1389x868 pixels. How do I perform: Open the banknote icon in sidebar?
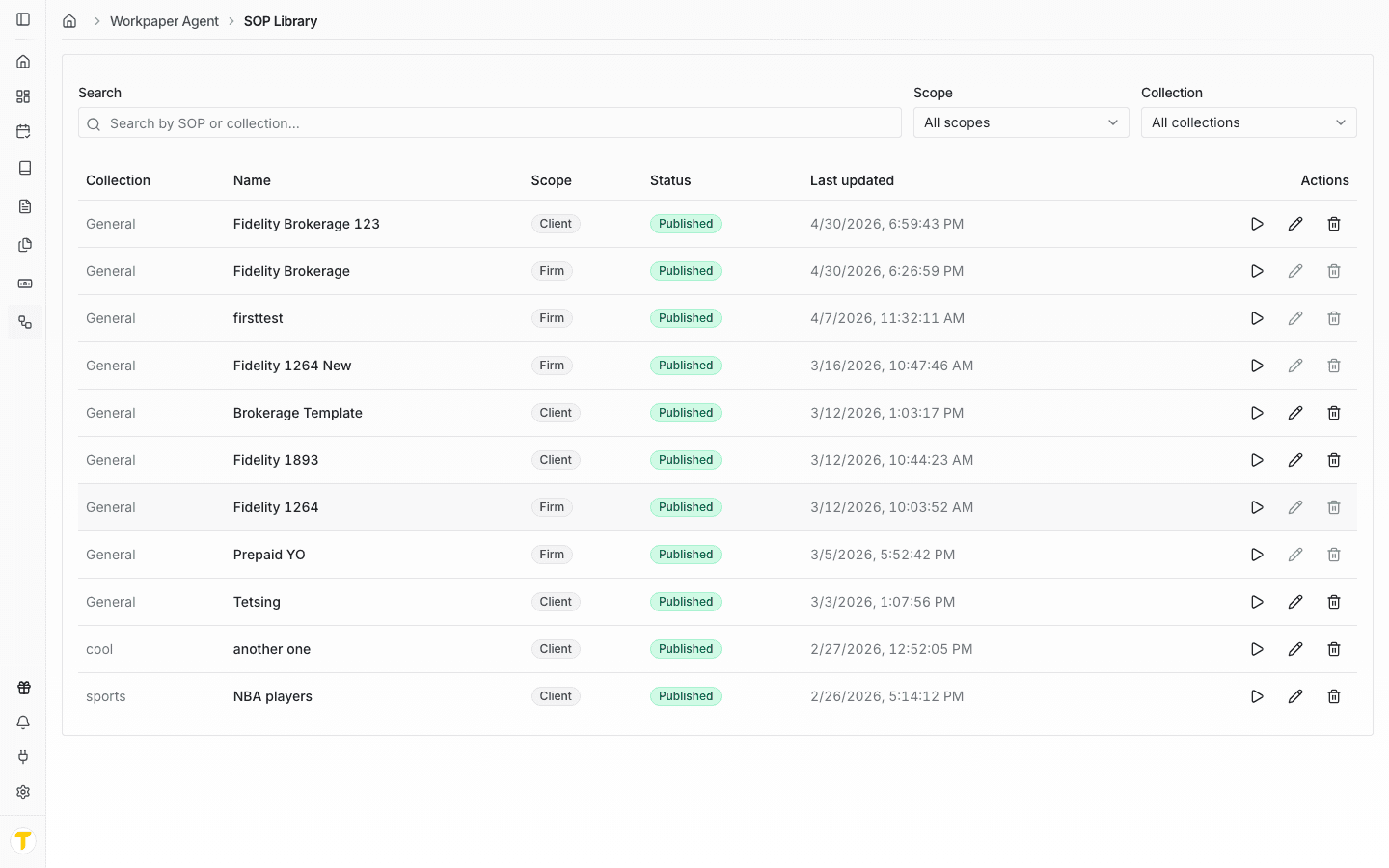coord(25,284)
